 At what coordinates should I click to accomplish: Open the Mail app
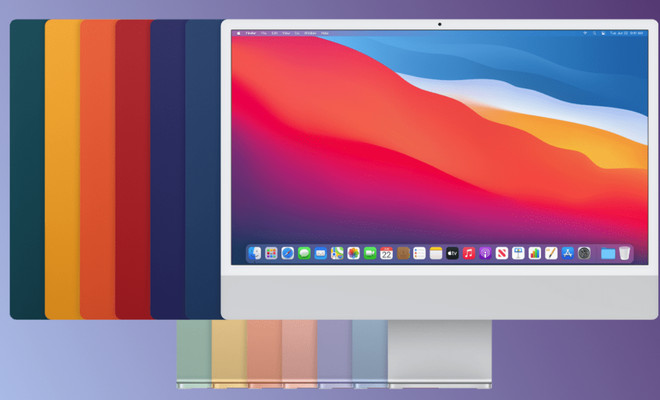[321, 253]
